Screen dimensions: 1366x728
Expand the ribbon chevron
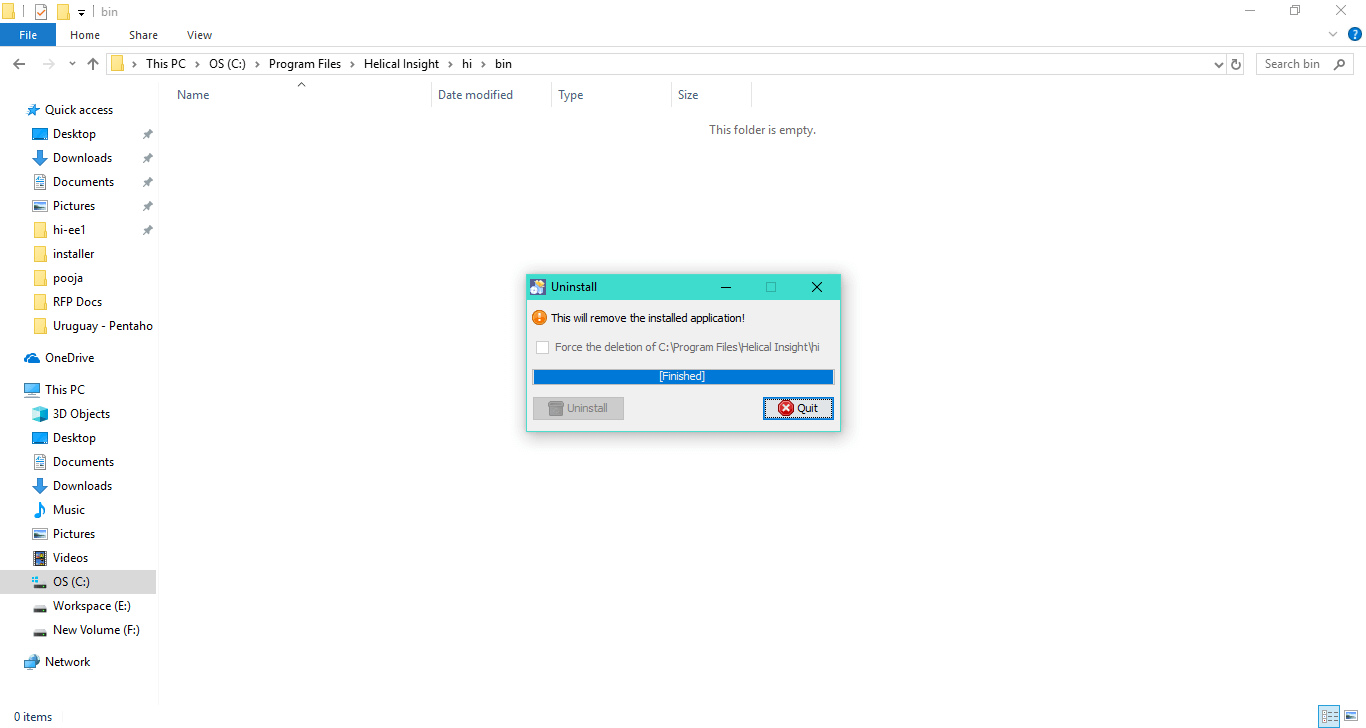pyautogui.click(x=1333, y=34)
